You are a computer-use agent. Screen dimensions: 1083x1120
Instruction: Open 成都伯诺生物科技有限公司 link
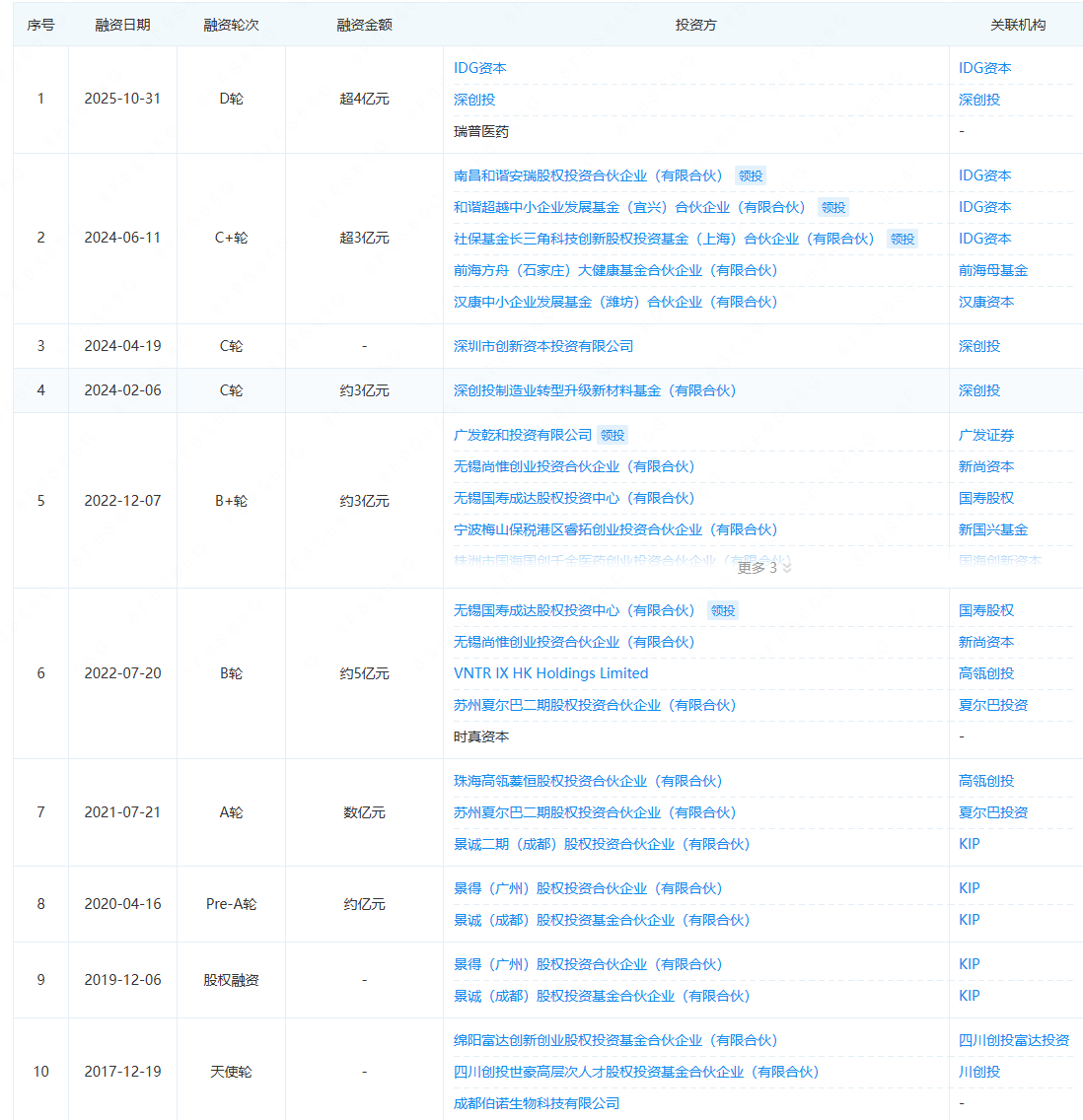pyautogui.click(x=537, y=1103)
